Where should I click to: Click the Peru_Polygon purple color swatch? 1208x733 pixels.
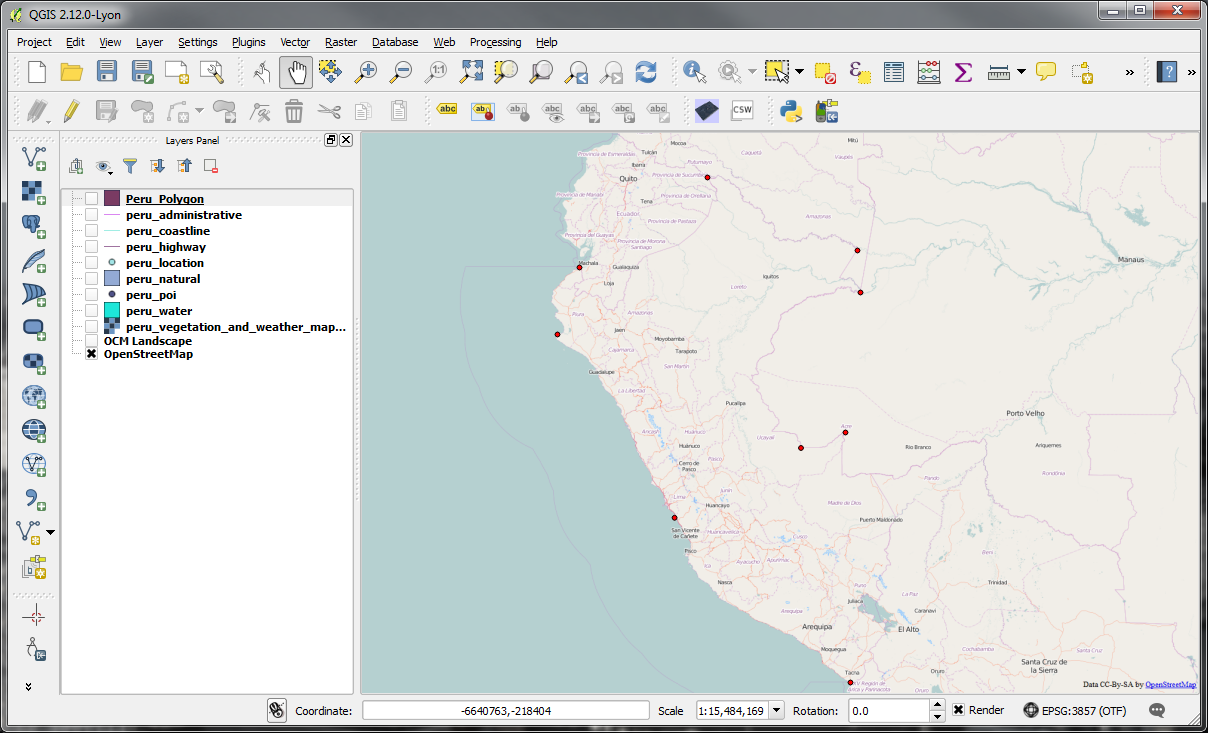click(112, 199)
